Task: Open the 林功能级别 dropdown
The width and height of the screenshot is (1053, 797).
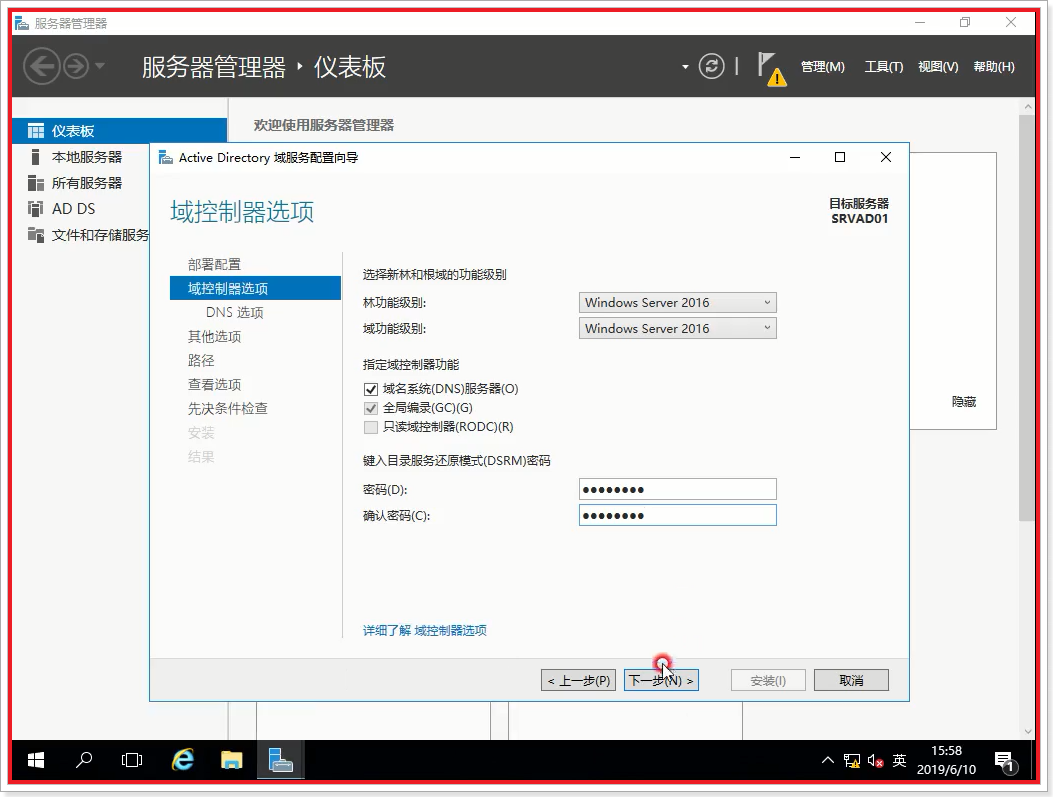Action: coord(678,302)
